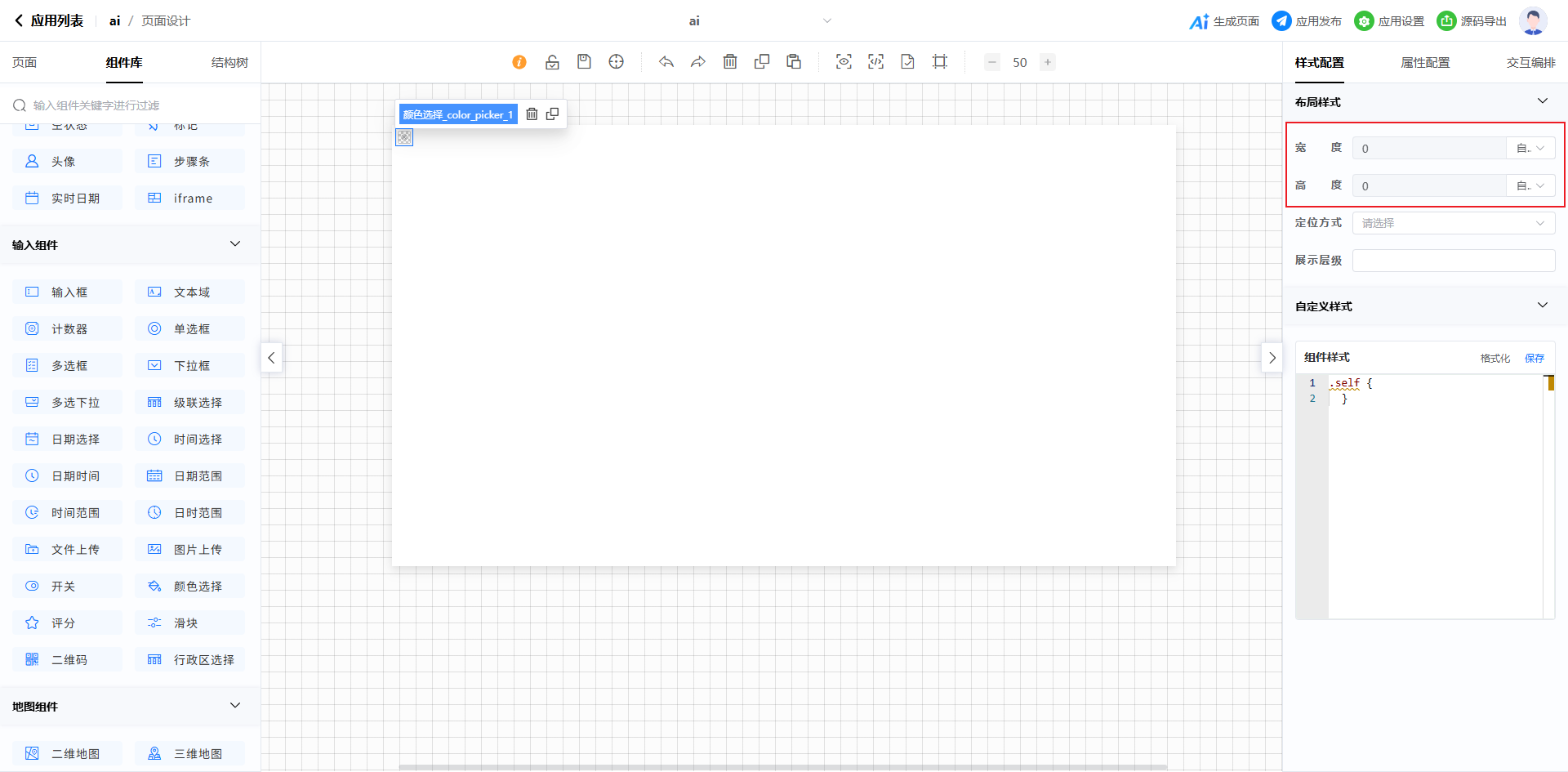Switch to the 属性配置 tab
1568x772 pixels.
[1425, 63]
